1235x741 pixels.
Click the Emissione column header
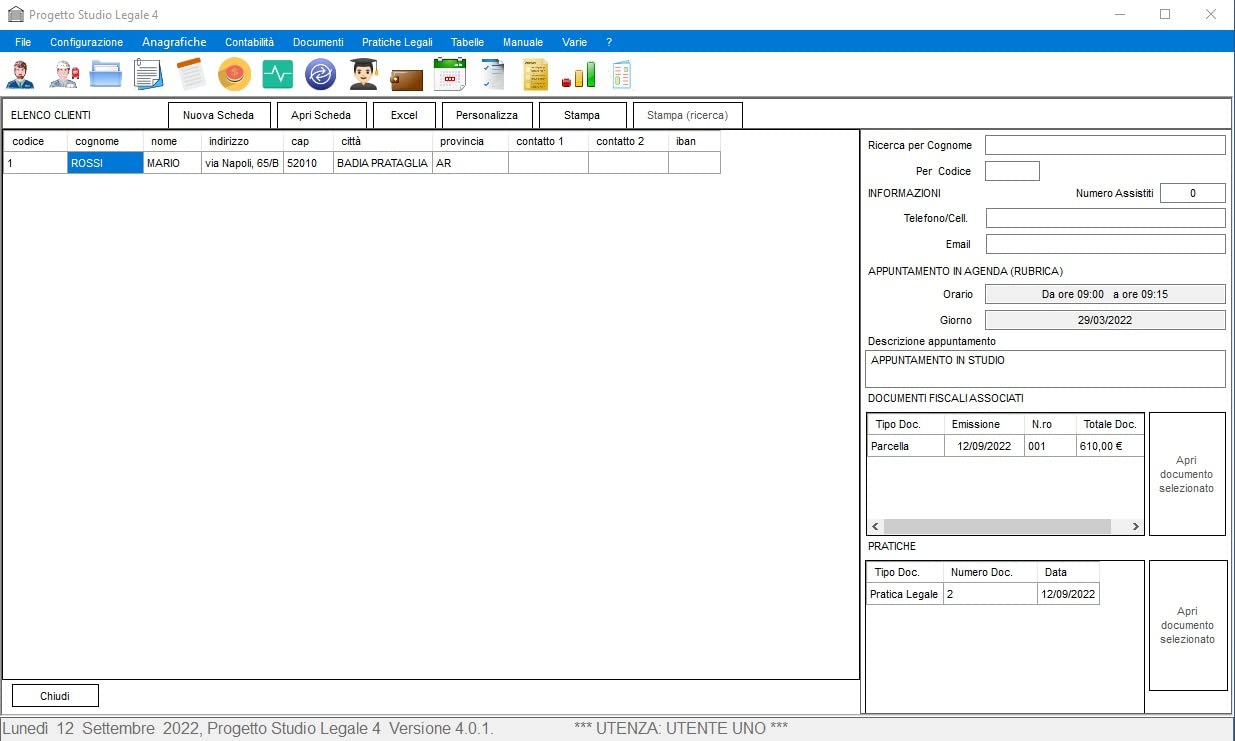coord(985,424)
